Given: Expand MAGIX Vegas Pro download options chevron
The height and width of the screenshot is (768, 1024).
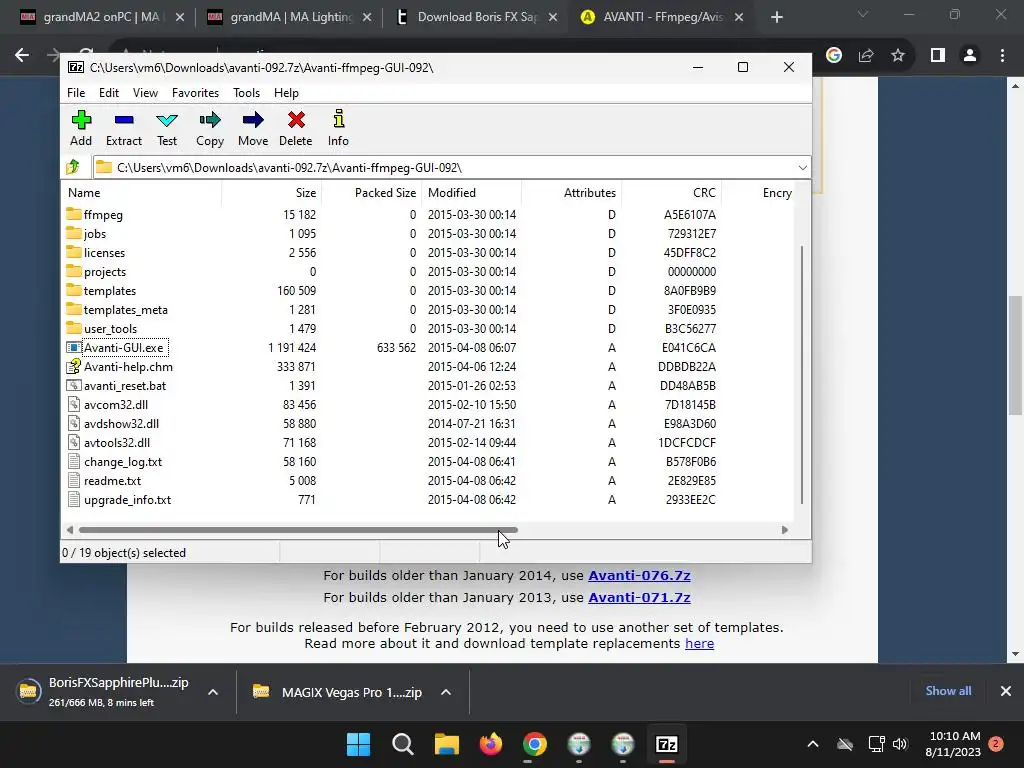Looking at the screenshot, I should click(x=446, y=692).
